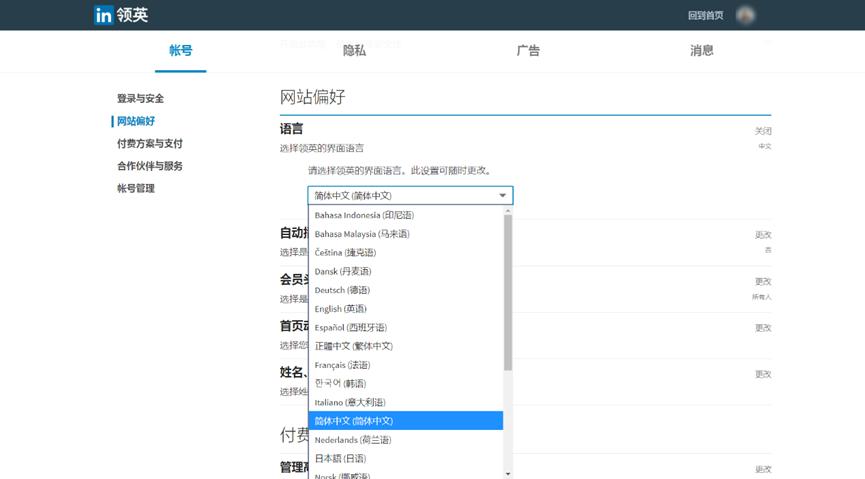The image size is (865, 479).
Task: Open 合作伙伴与服务 in the sidebar
Action: point(149,166)
